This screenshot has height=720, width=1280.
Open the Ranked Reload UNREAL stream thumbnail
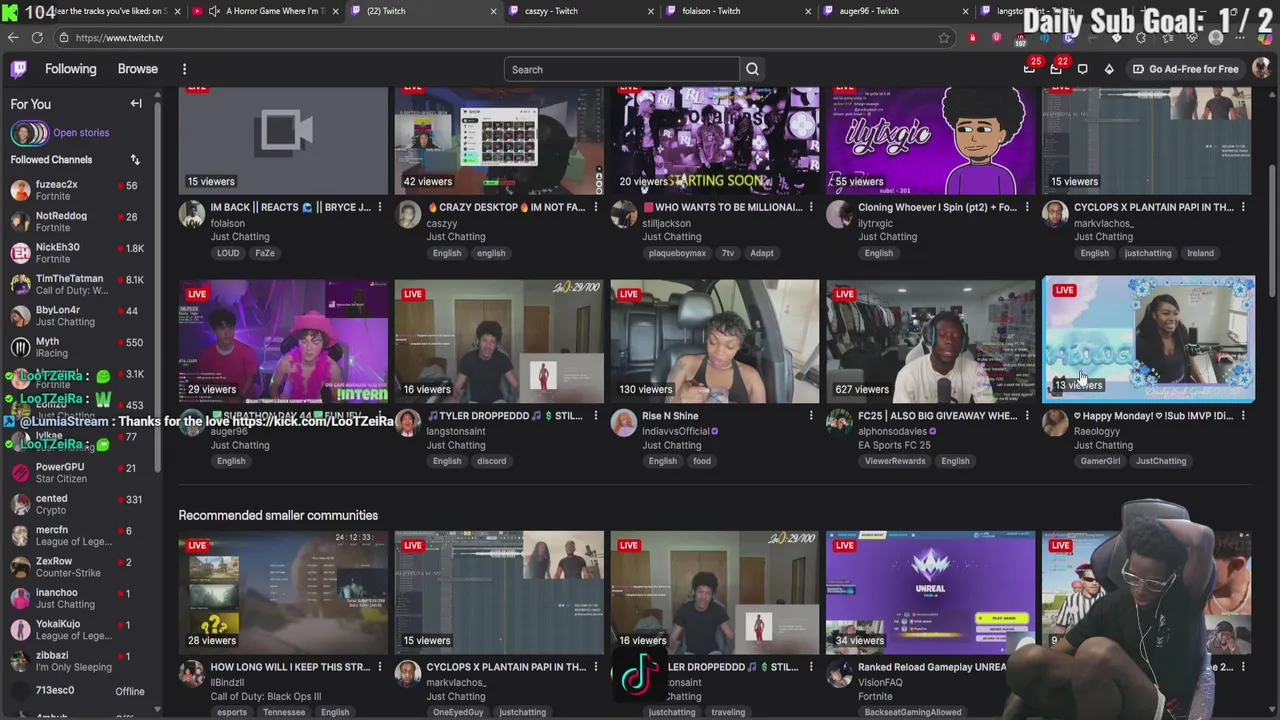tap(931, 593)
